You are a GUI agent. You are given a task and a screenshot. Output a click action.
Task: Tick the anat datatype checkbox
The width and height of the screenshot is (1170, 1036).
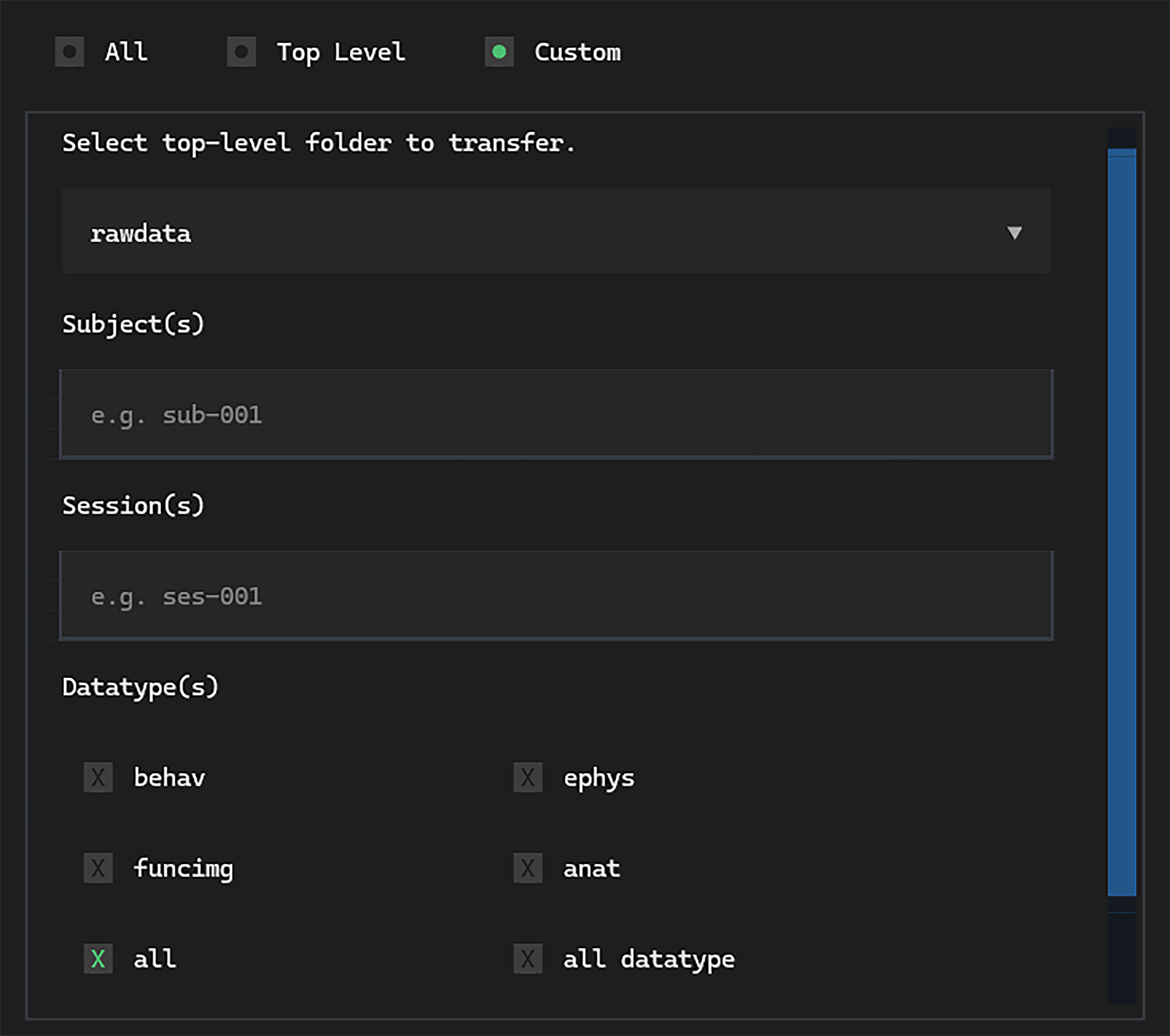point(528,868)
